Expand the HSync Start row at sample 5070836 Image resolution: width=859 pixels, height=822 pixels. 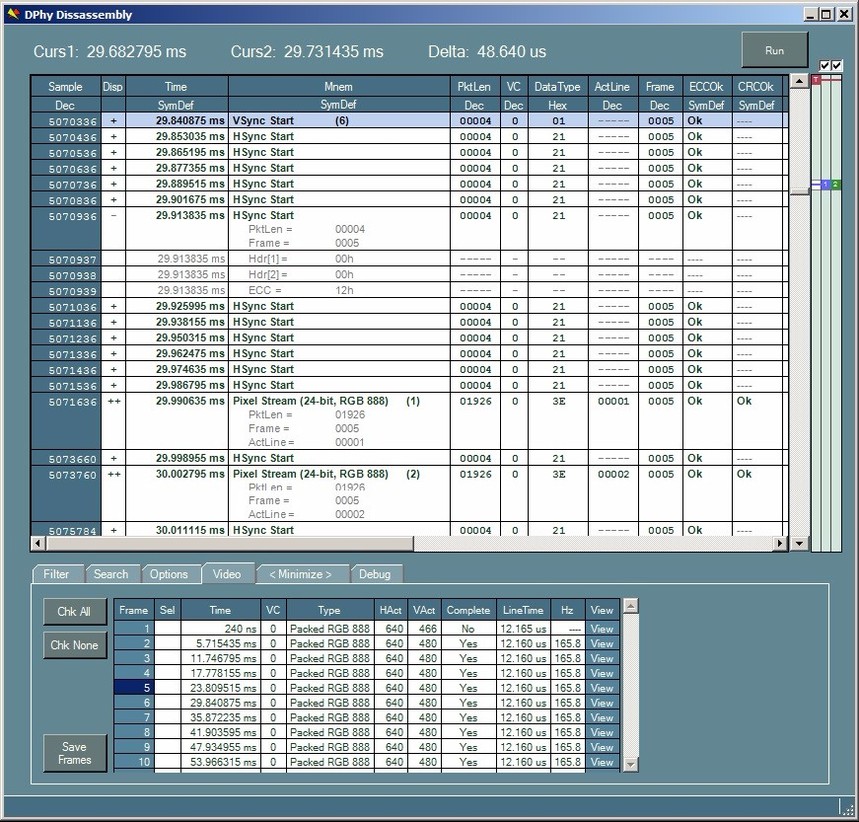(113, 199)
